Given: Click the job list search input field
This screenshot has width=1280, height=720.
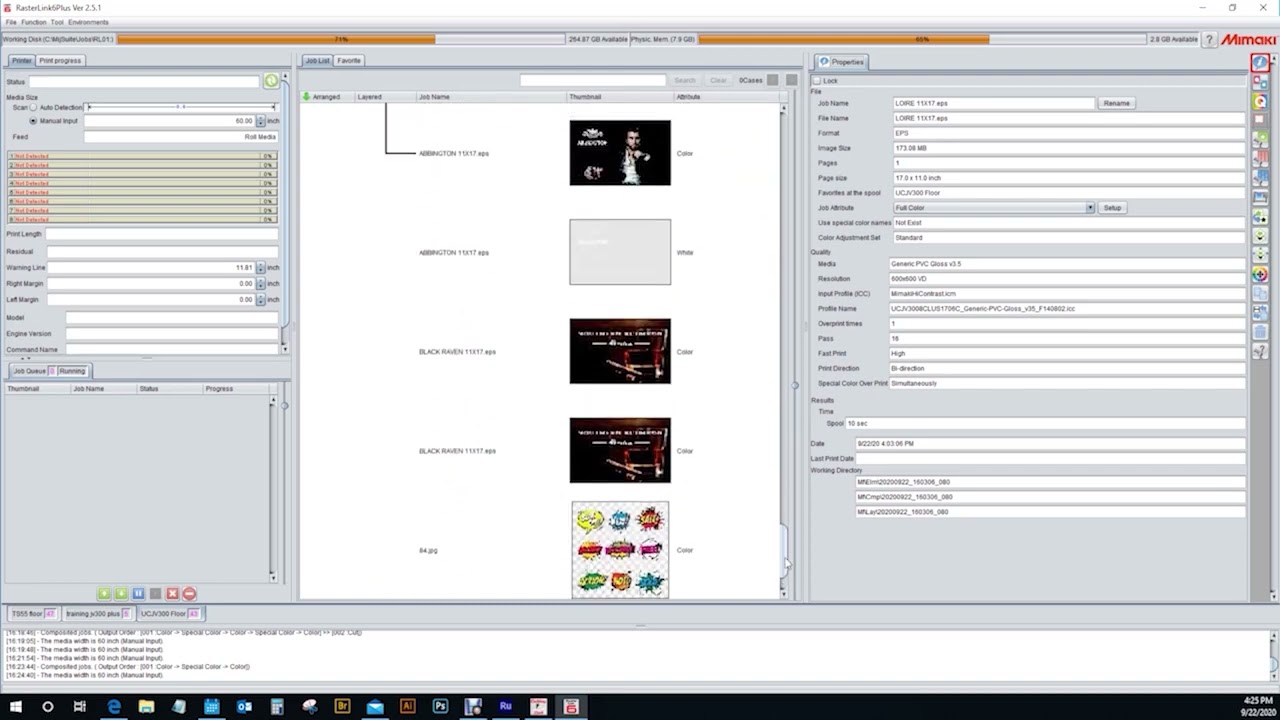Looking at the screenshot, I should [593, 80].
